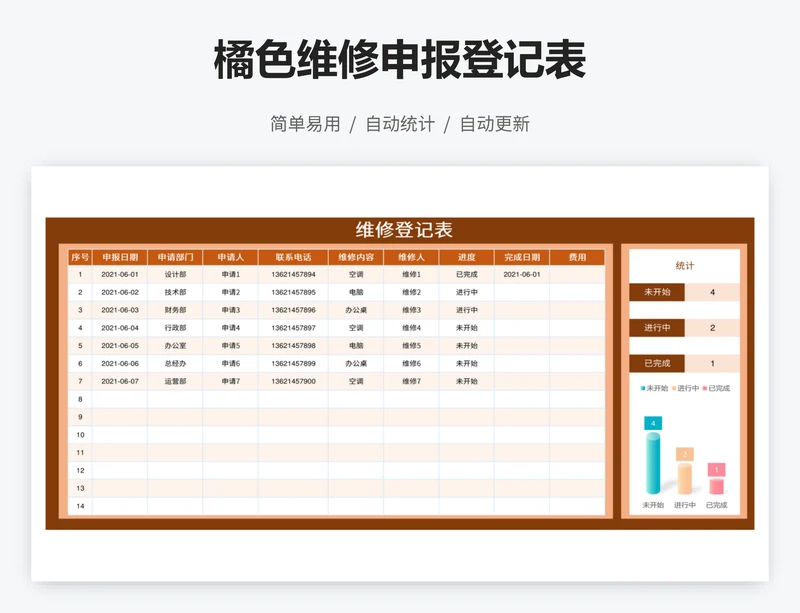Select date cell 2021-06-01 in 申报日期 column
Viewport: 800px width, 613px height.
(x=120, y=275)
